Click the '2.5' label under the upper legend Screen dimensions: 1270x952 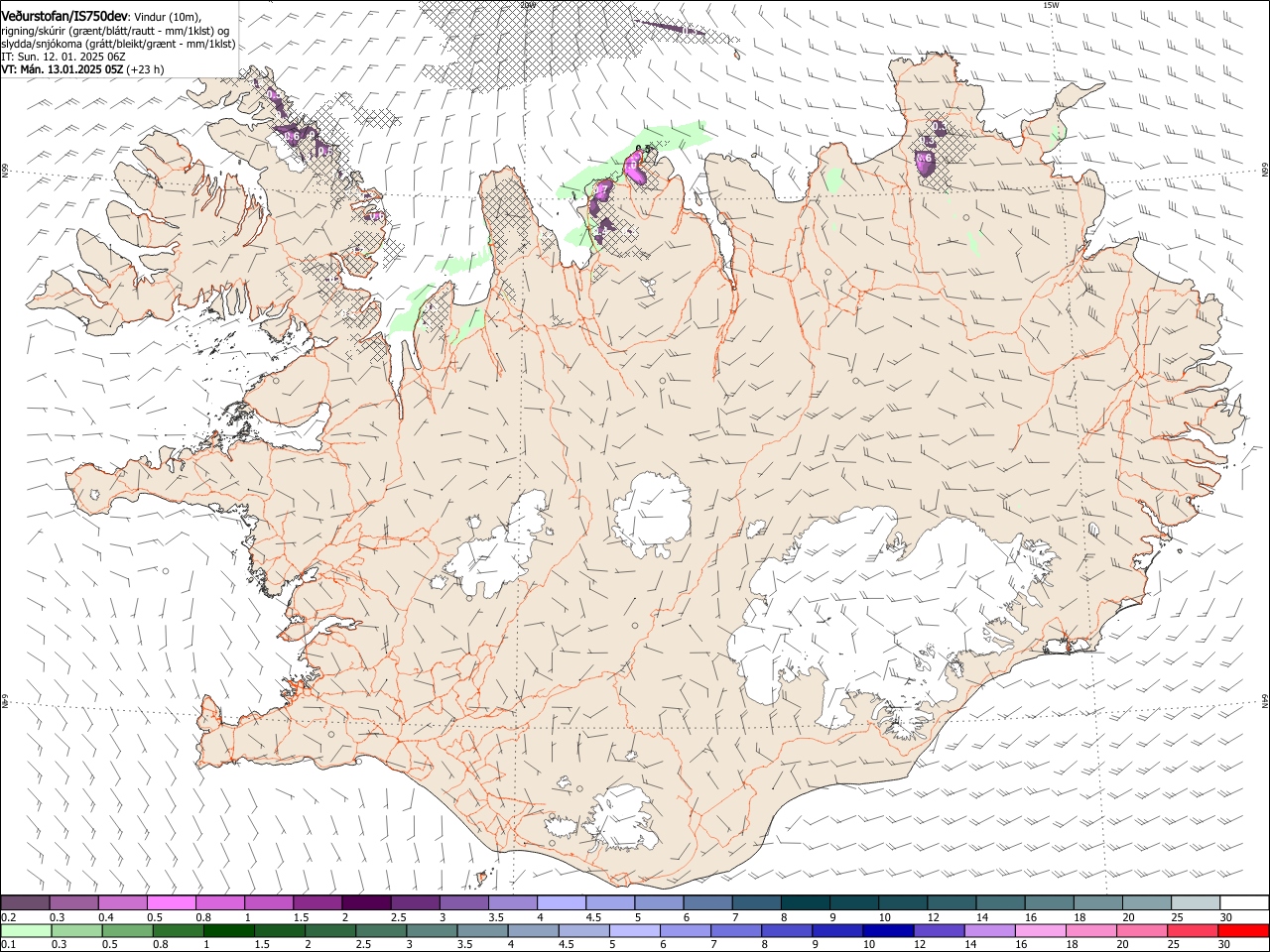point(399,917)
